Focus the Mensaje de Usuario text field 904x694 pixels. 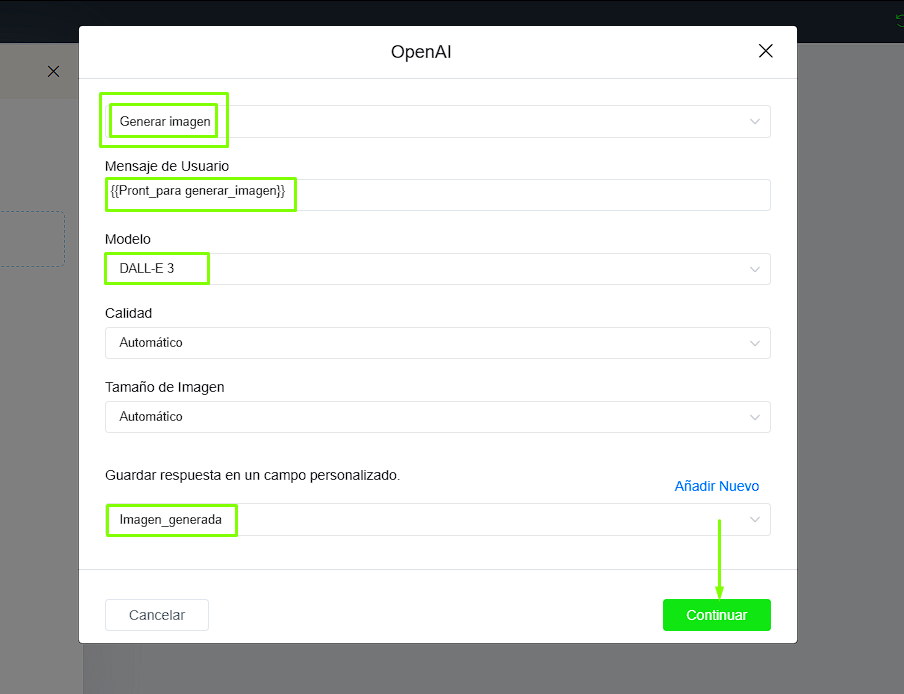click(530, 195)
